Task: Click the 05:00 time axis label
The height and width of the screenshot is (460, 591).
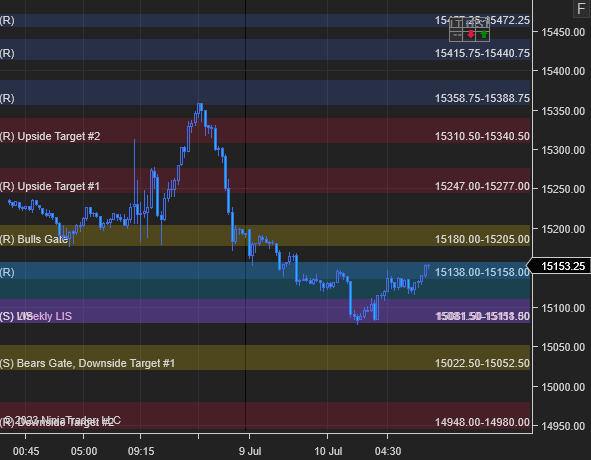Action: click(x=84, y=451)
